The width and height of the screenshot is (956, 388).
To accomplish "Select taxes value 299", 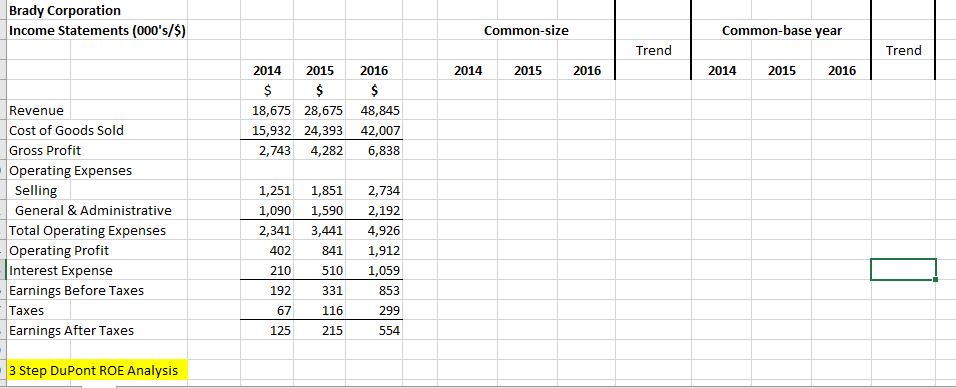I will point(390,311).
